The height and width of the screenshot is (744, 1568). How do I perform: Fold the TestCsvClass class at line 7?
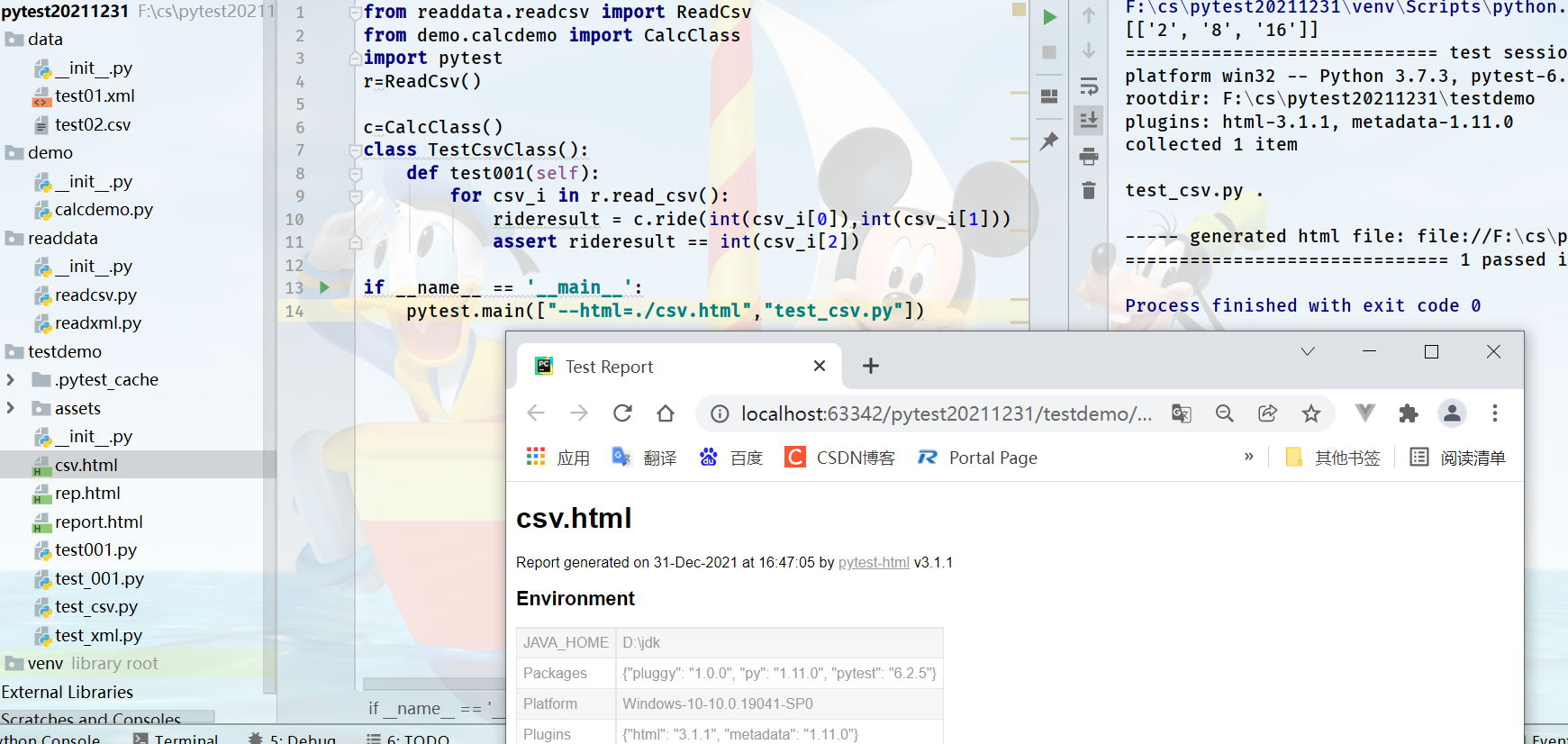pos(356,150)
